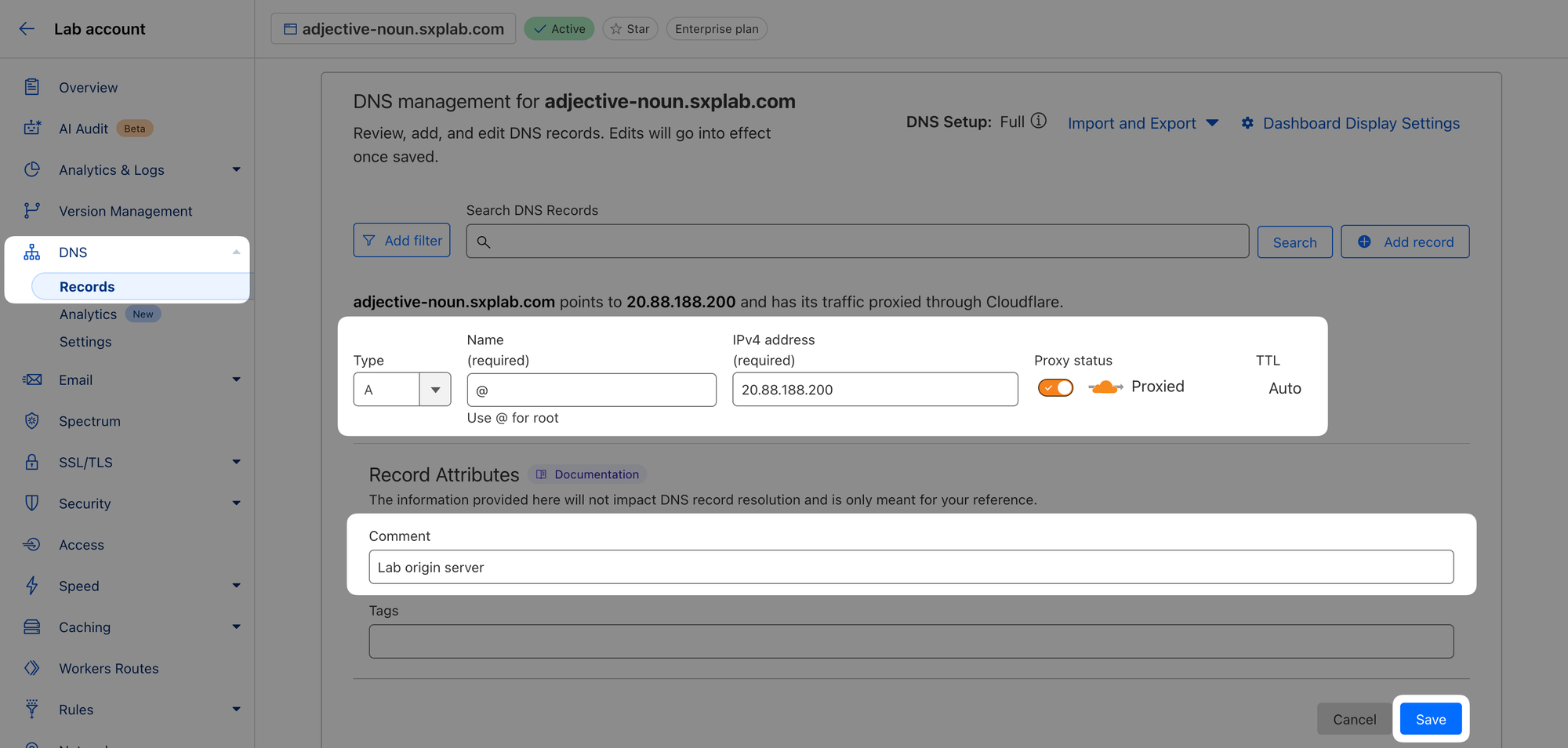Click the Access login icon
Screen dimensions: 1568x748
coord(31,544)
